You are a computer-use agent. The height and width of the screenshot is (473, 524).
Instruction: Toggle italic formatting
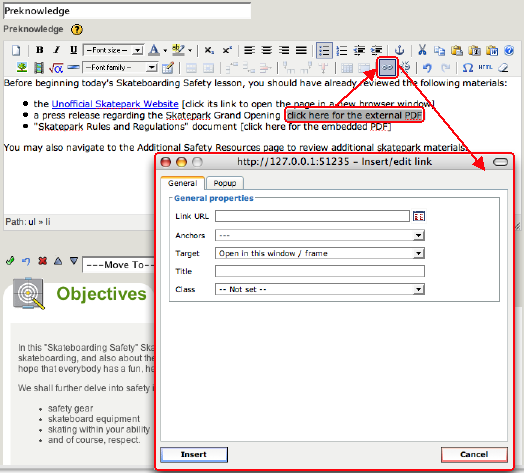pos(56,50)
